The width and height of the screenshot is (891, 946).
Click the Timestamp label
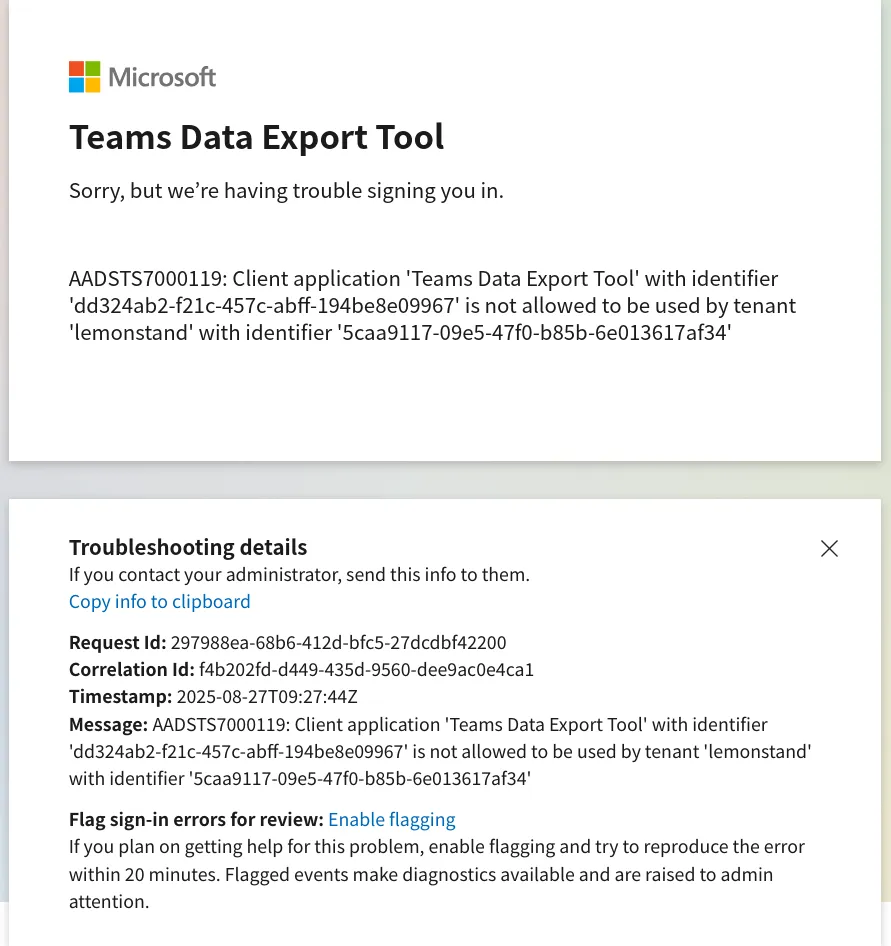tap(120, 697)
